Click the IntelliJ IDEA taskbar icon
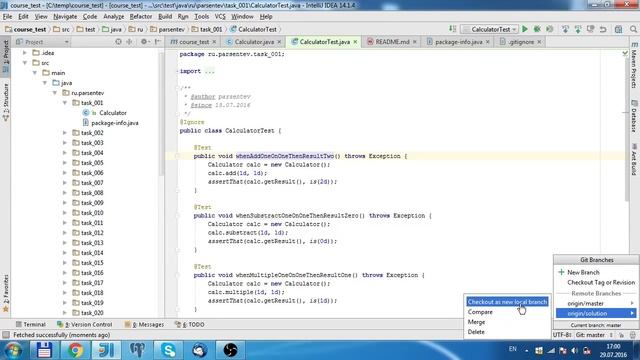The height and width of the screenshot is (360, 640). 106,350
